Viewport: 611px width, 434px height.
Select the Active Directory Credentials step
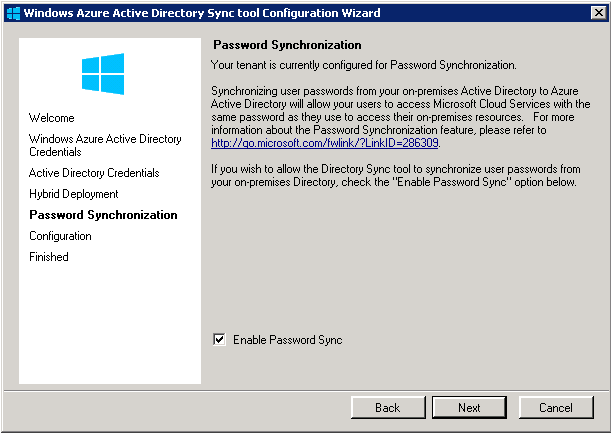click(94, 173)
